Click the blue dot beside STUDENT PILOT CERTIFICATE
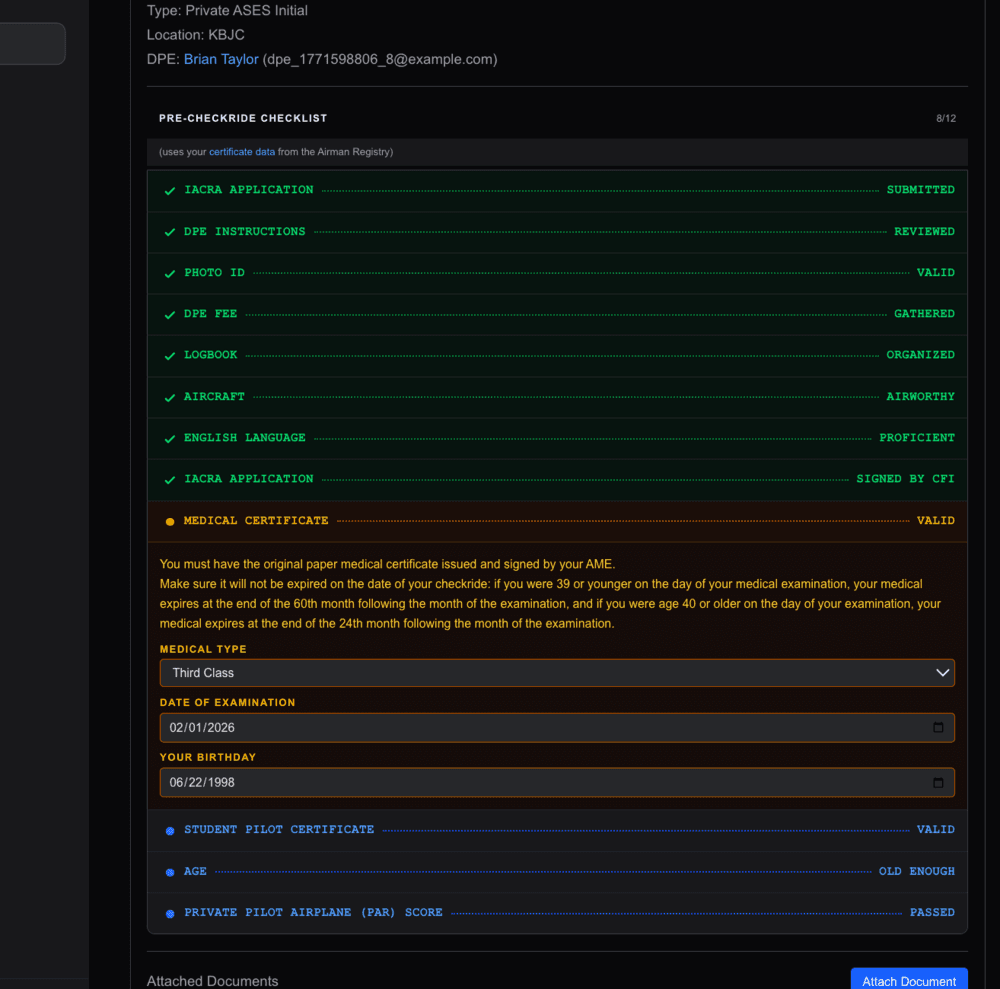The image size is (1000, 989). point(170,829)
